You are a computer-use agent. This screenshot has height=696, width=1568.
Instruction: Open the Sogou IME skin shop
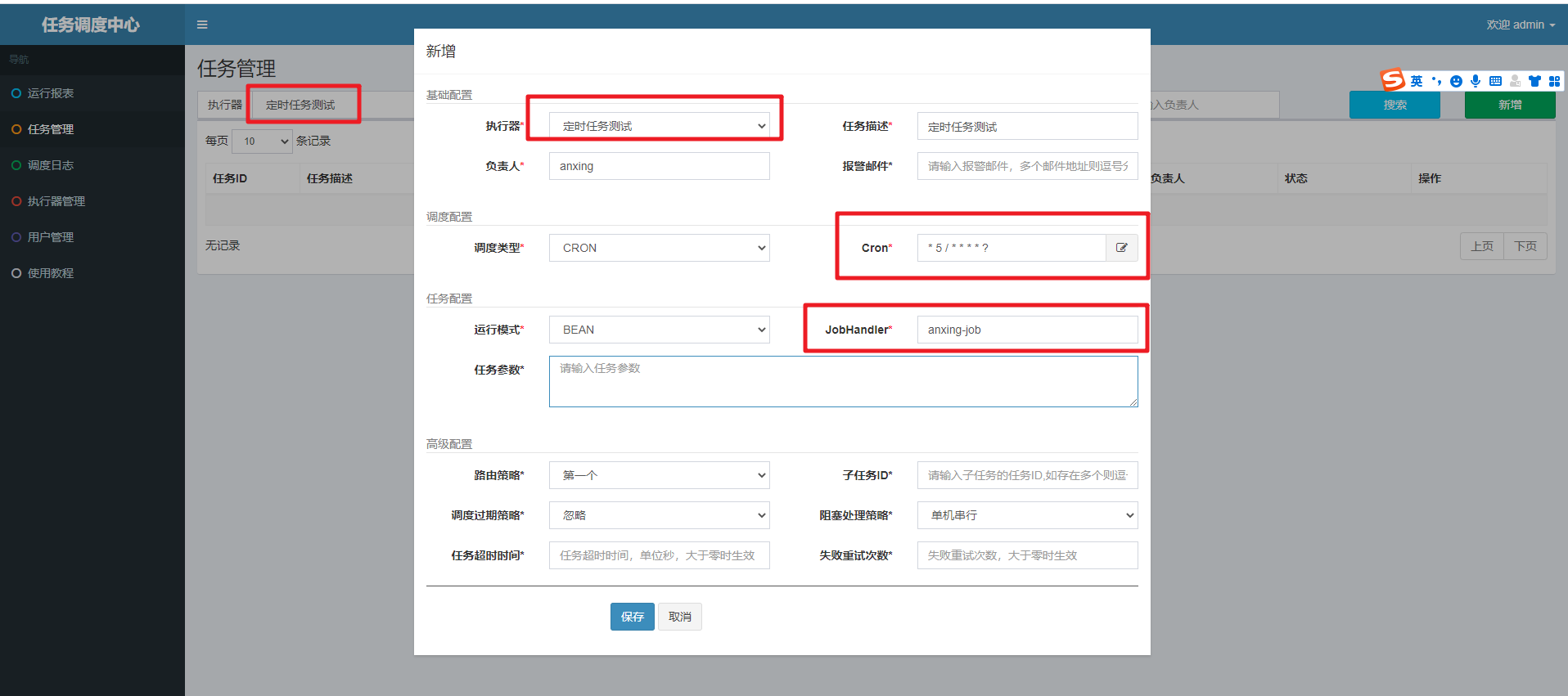point(1534,81)
